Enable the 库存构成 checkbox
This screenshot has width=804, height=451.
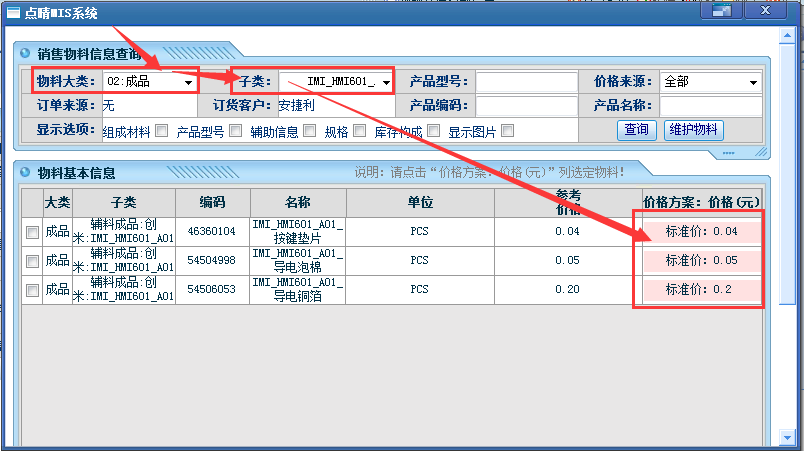433,131
